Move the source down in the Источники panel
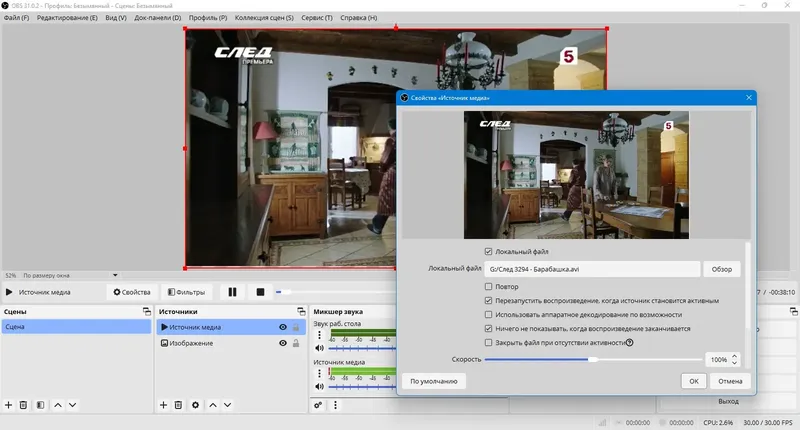Image resolution: width=800 pixels, height=430 pixels. click(228, 405)
